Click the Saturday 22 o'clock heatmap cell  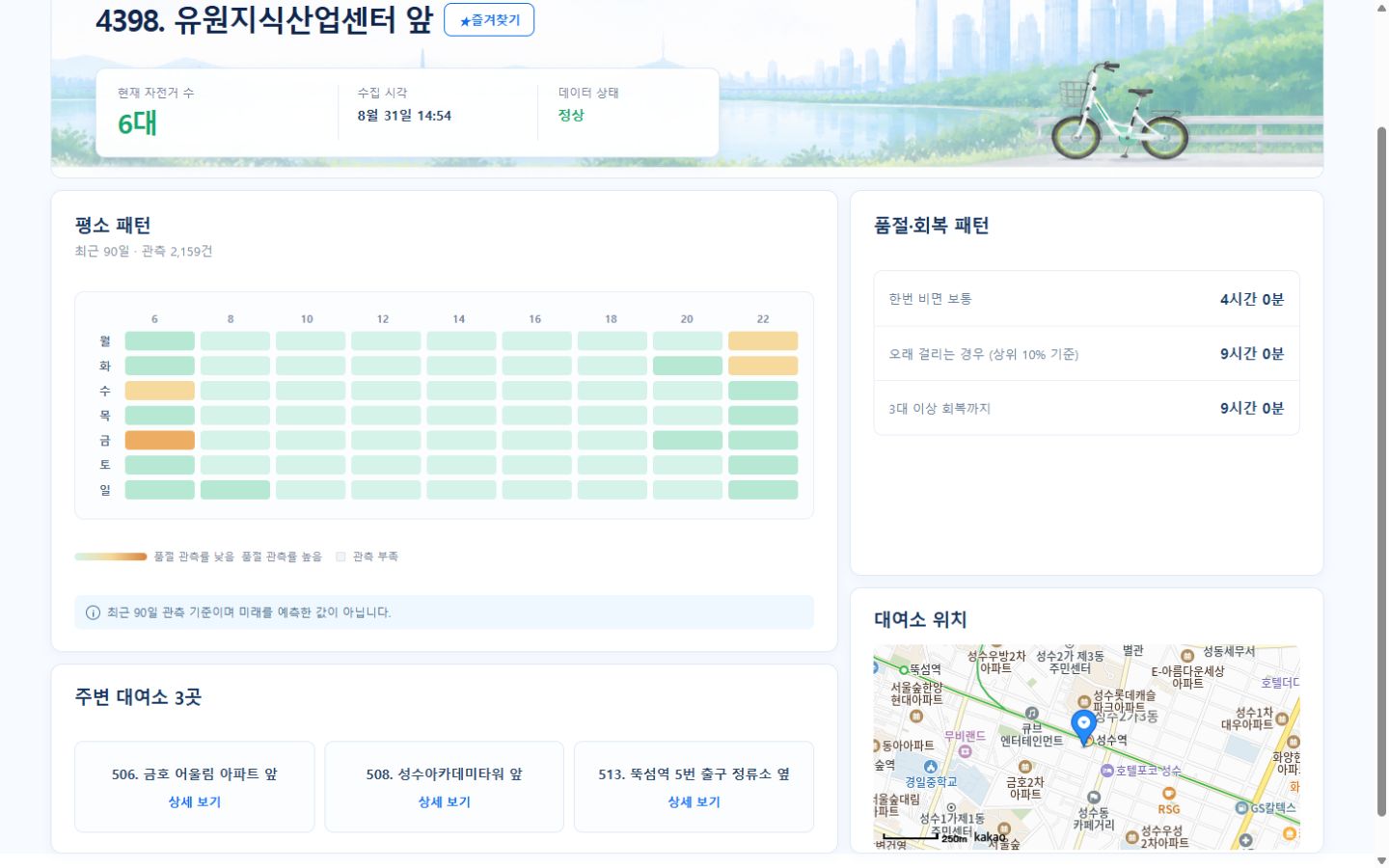763,465
